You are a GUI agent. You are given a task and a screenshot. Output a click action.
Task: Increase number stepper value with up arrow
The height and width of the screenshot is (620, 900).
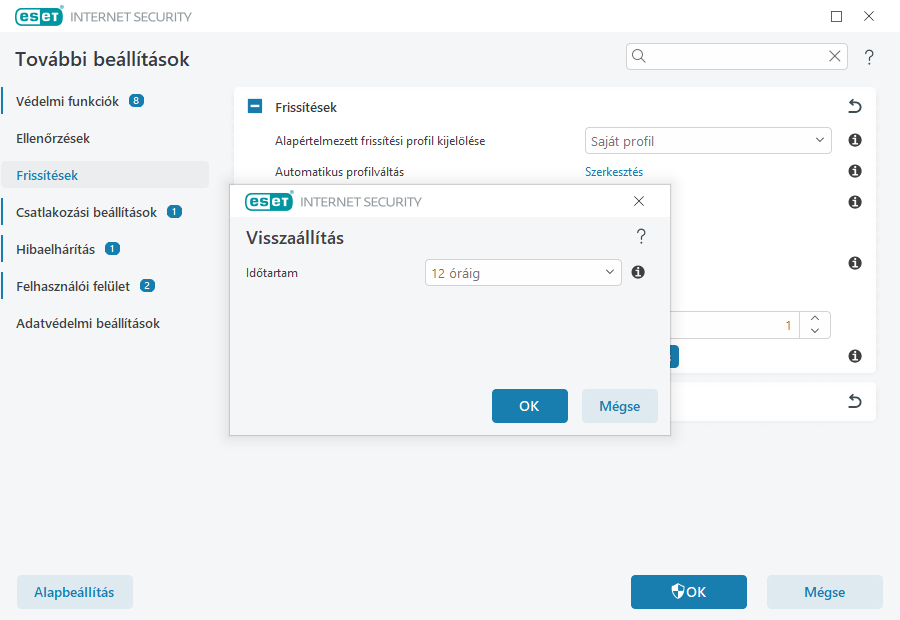pos(814,318)
